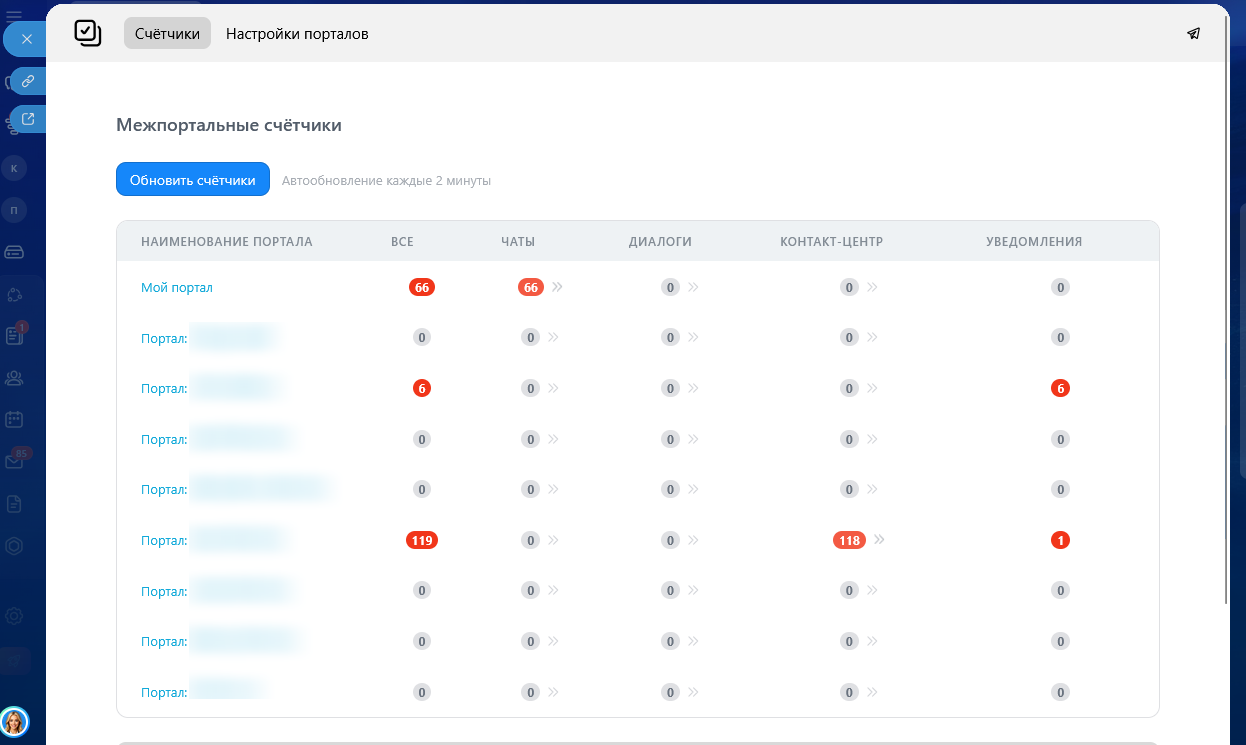Screen dimensions: 1246x745
Task: Click the red 119 all-counter badge
Action: (422, 541)
